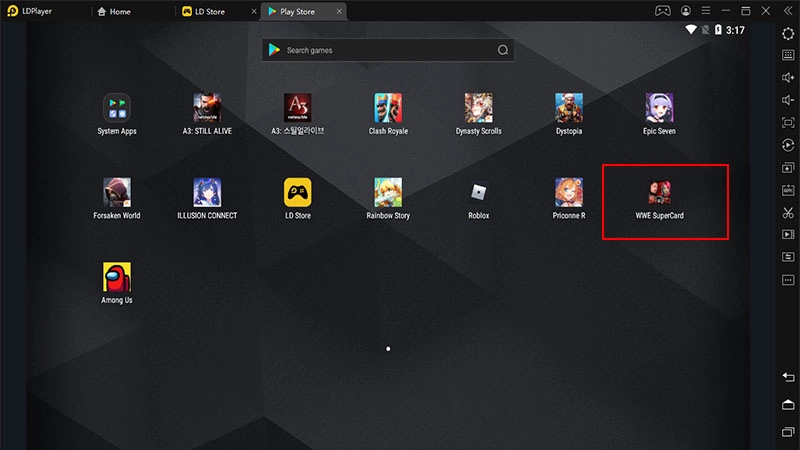Open the gamepad keyboard mapping icon
The height and width of the screenshot is (450, 800).
662,11
